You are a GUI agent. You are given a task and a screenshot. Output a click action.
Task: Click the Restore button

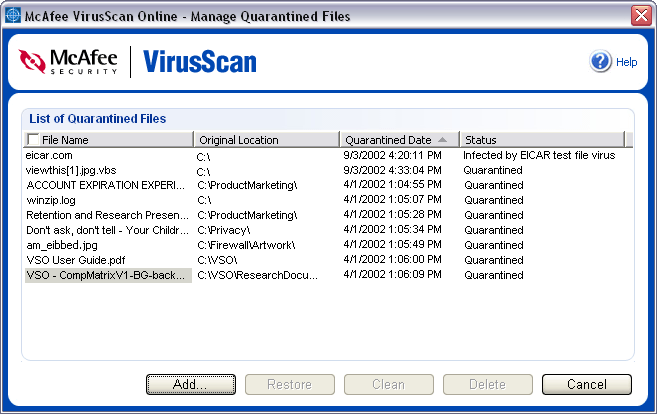pos(290,384)
